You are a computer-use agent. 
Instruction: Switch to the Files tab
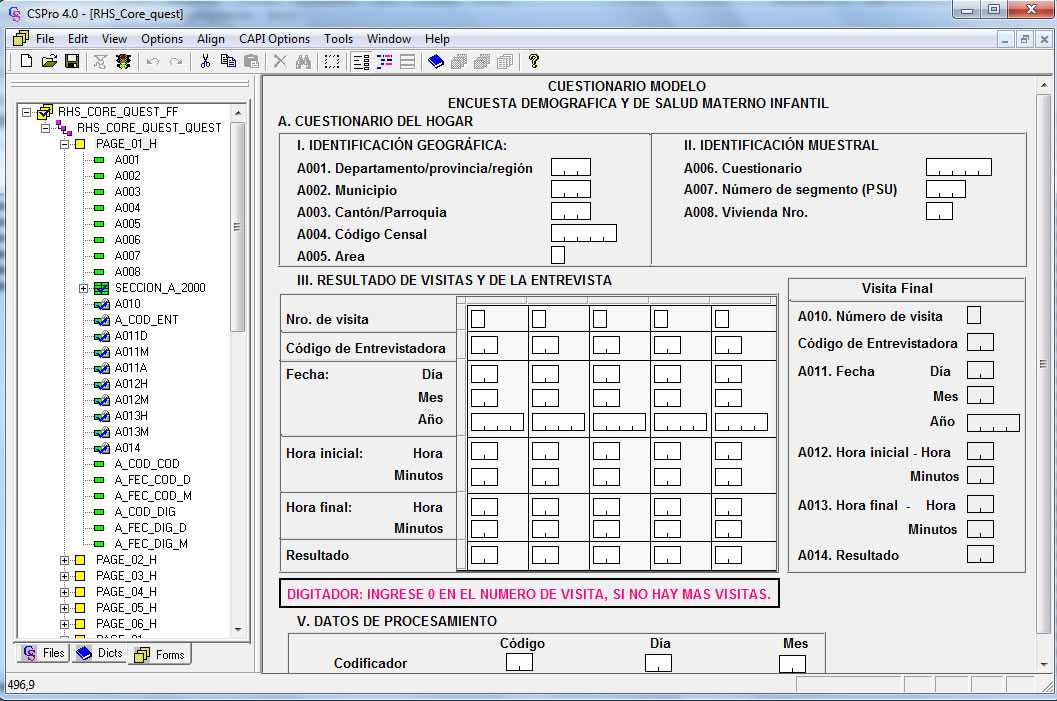pos(44,653)
